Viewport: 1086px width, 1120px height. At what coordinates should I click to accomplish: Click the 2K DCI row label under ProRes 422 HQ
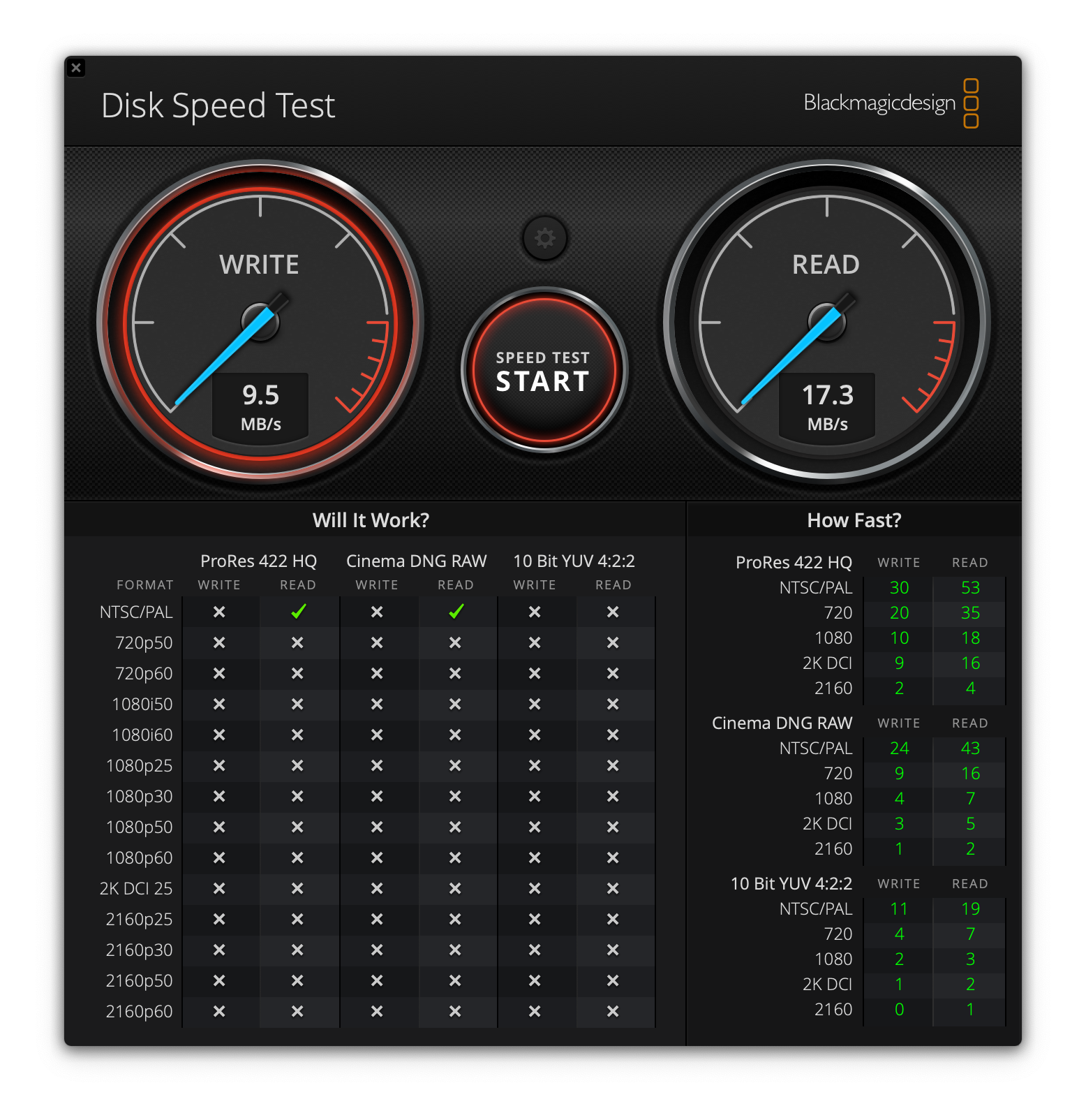click(x=827, y=663)
